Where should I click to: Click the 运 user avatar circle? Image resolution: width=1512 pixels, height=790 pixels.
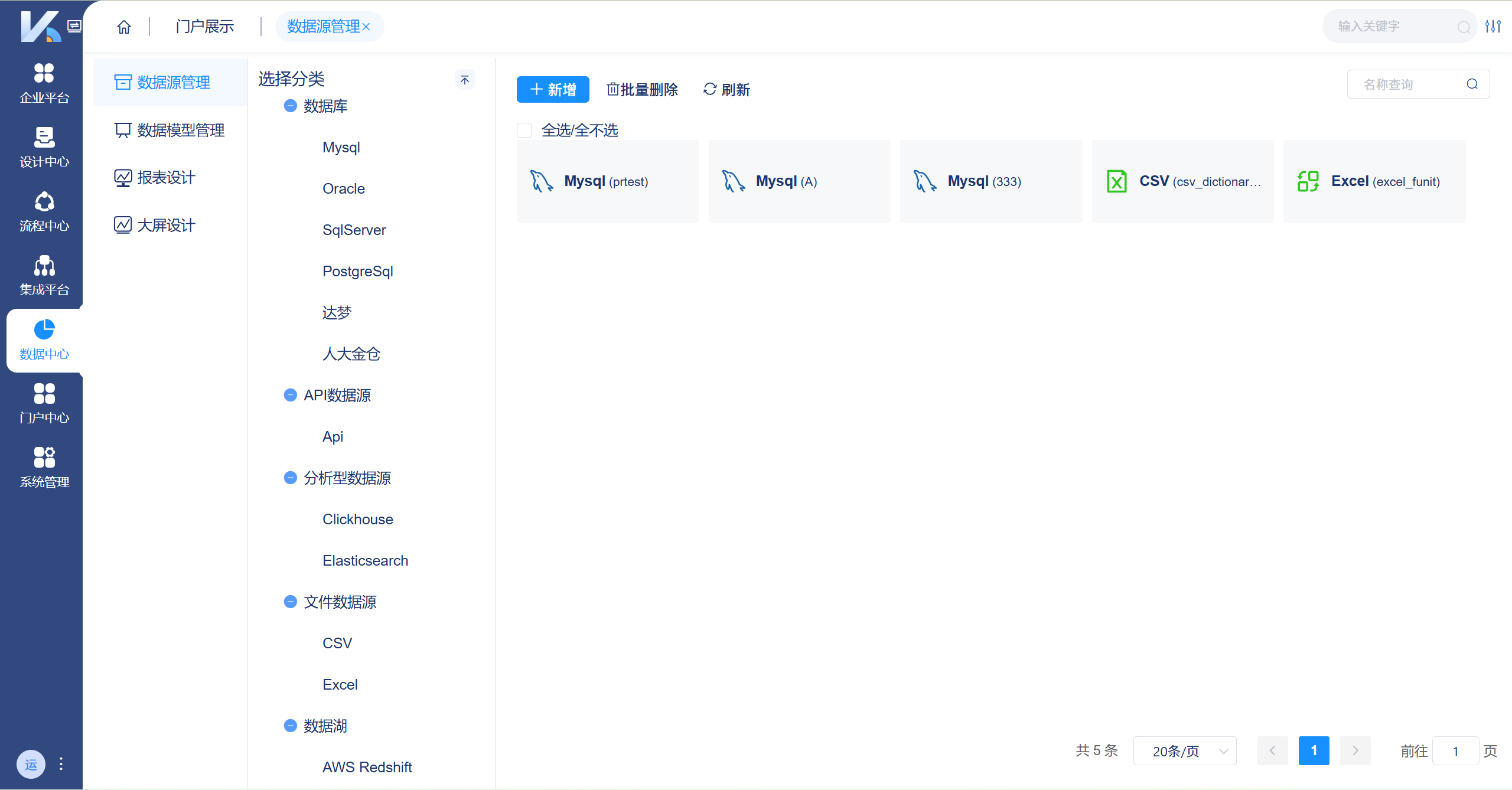31,764
